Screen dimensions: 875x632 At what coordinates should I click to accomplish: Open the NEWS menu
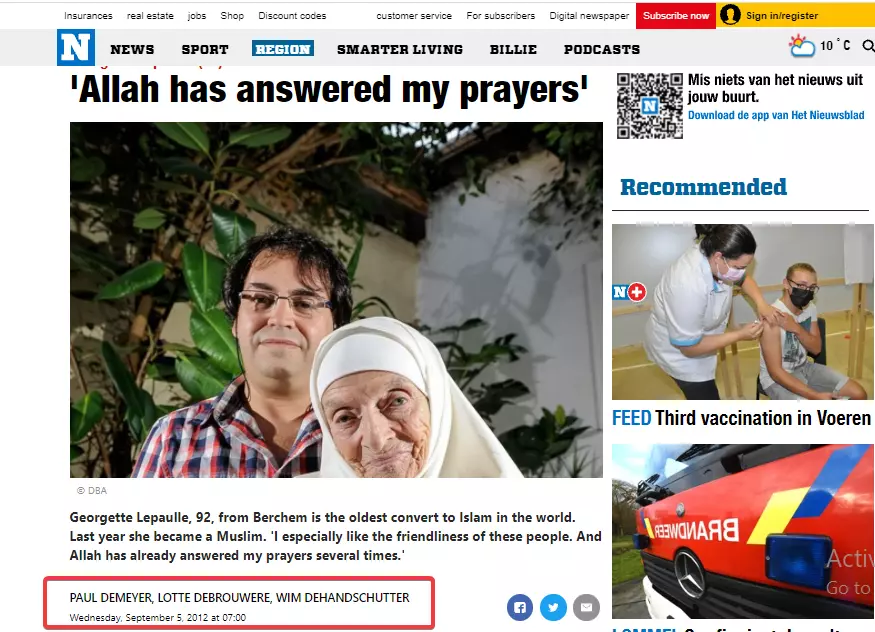point(132,50)
